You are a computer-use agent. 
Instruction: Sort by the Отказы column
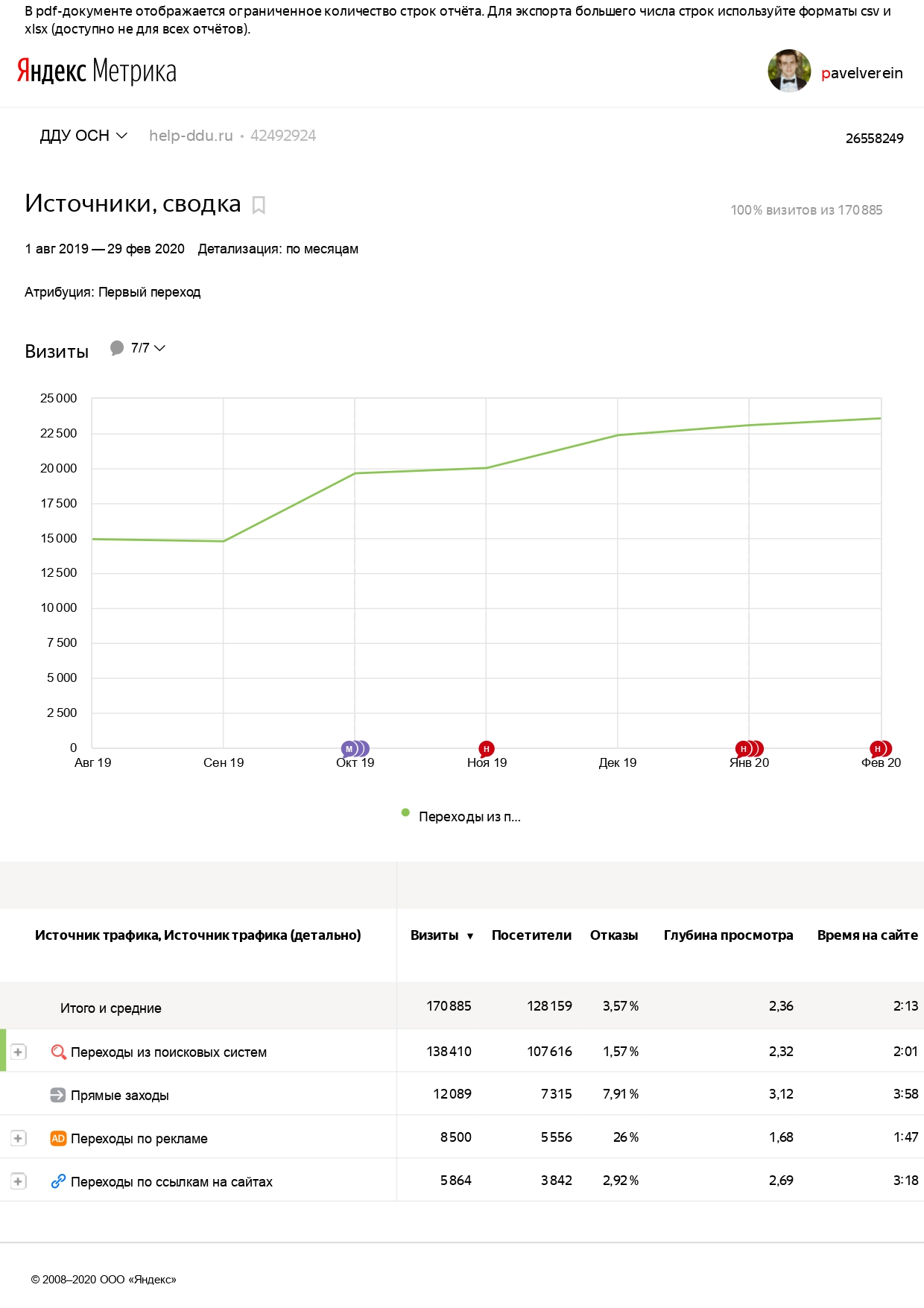614,935
